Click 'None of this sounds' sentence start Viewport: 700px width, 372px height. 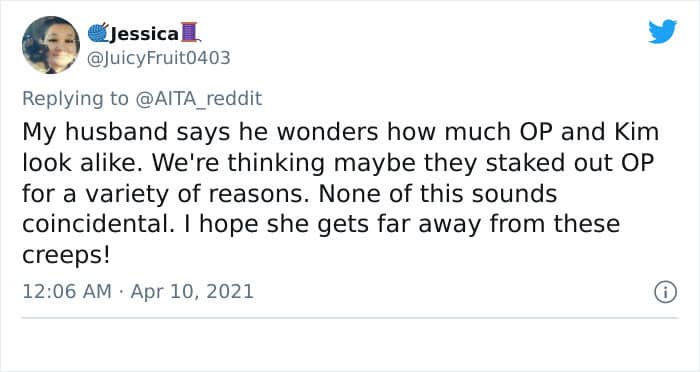pos(438,194)
